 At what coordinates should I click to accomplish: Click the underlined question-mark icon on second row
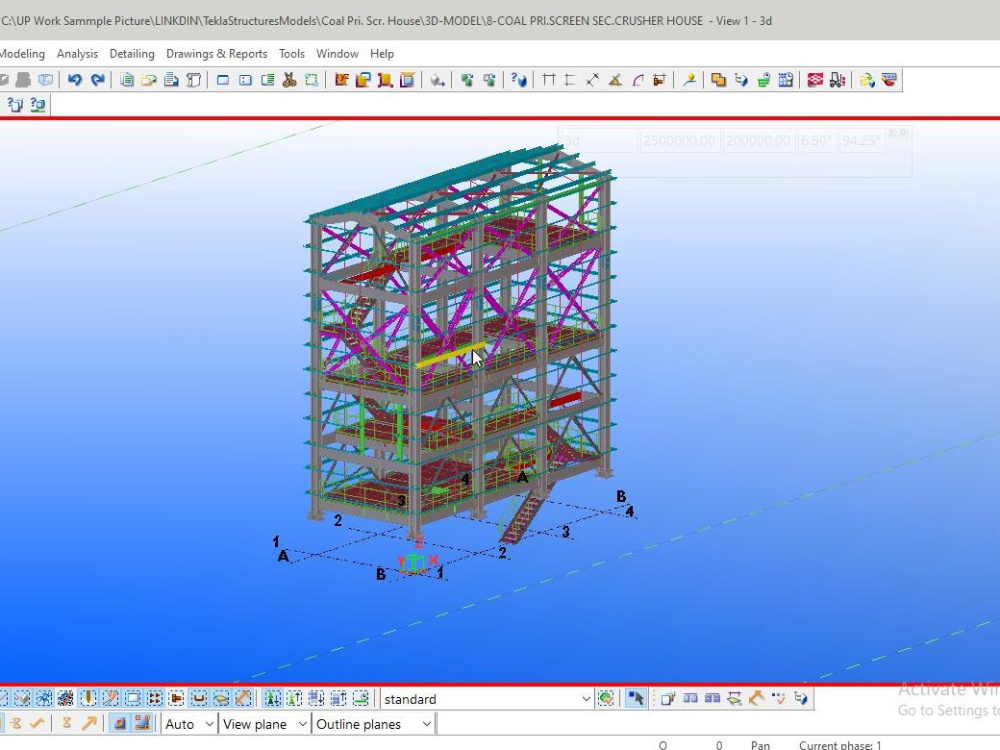(x=38, y=105)
